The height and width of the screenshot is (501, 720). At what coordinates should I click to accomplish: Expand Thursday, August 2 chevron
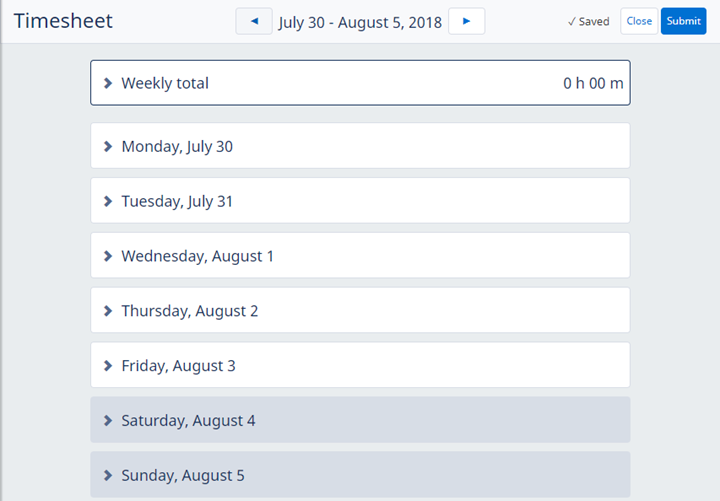pos(108,311)
